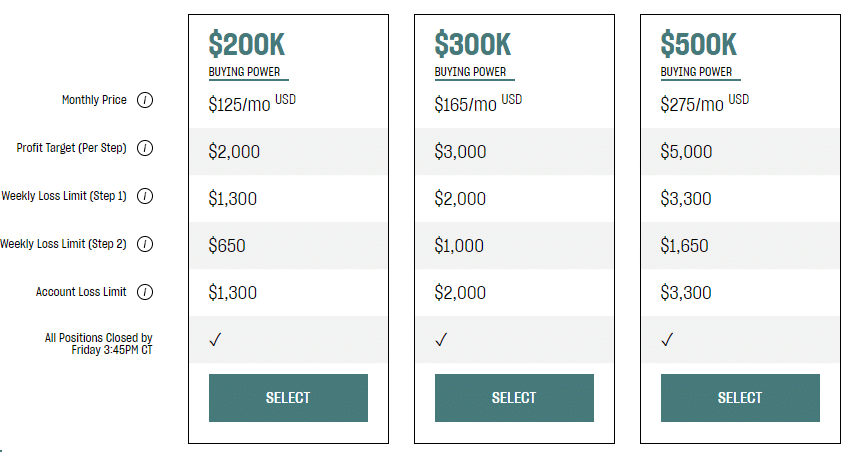Click checkmark in the $500K plan column
The height and width of the screenshot is (452, 848).
tap(667, 340)
